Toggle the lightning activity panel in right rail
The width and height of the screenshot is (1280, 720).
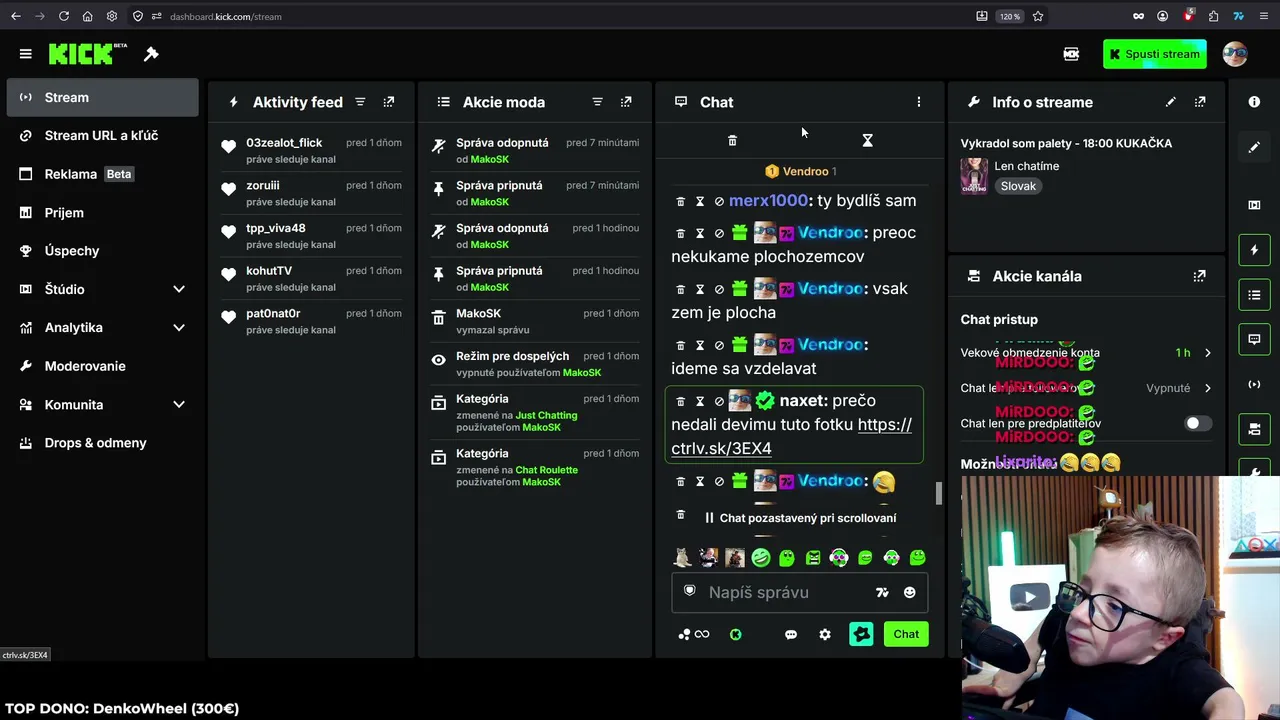click(x=1254, y=250)
